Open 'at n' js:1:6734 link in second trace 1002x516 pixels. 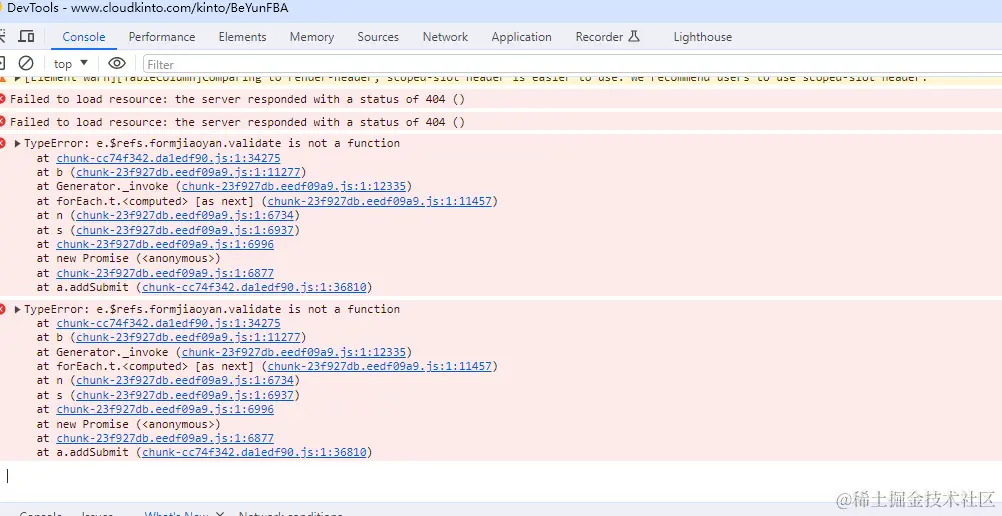coord(185,380)
